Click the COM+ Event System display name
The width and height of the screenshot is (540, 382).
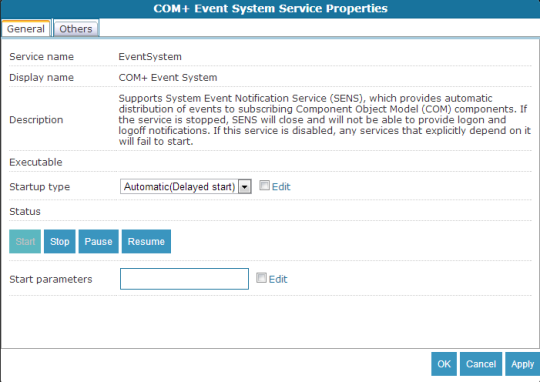(168, 78)
